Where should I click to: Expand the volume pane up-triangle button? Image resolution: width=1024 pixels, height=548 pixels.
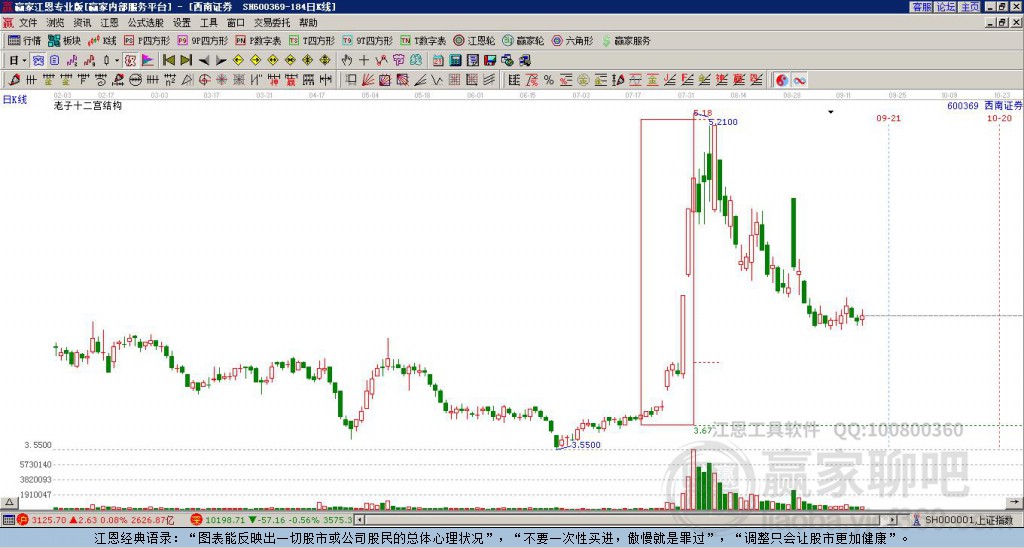pyautogui.click(x=8, y=502)
